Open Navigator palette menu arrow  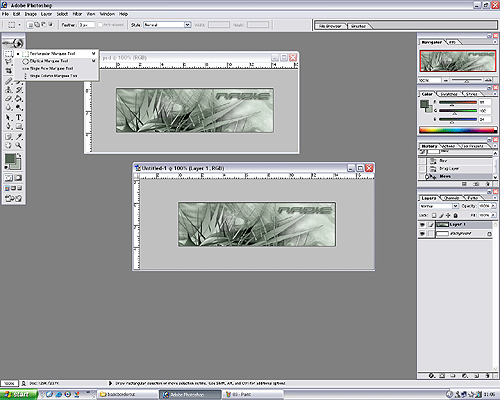coord(495,42)
